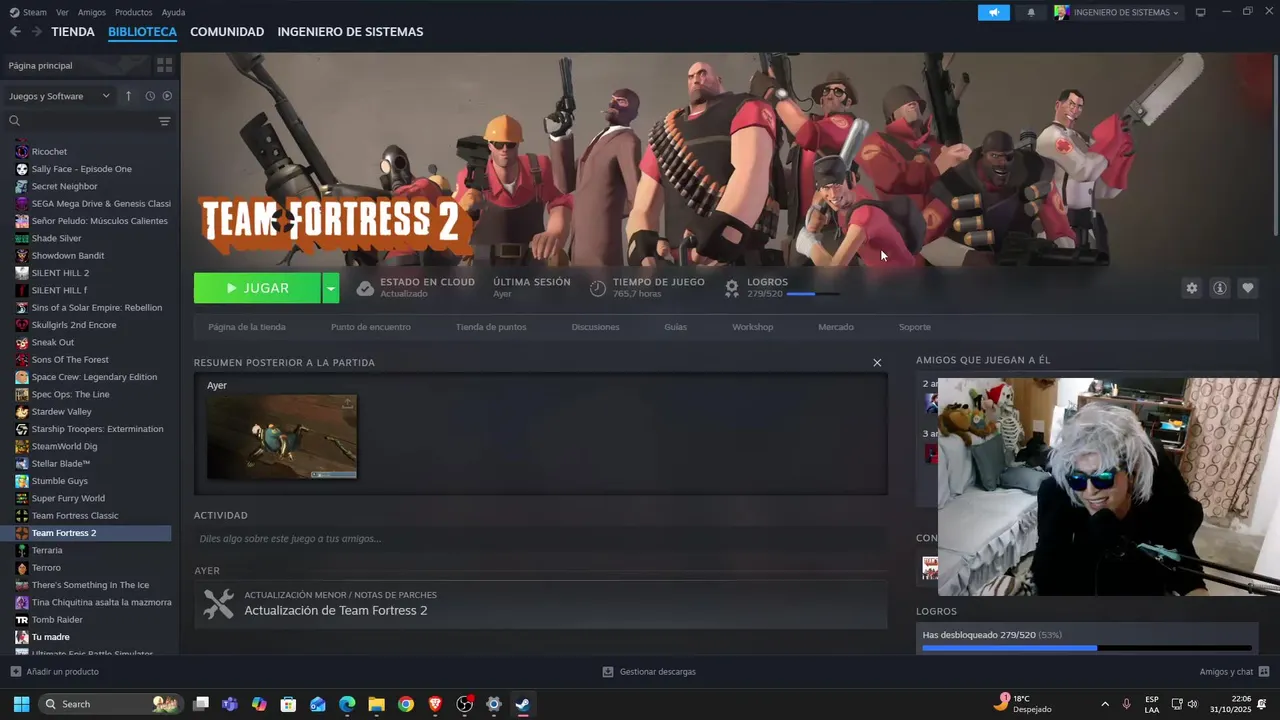Open Workshop link
The width and height of the screenshot is (1280, 720).
point(753,327)
